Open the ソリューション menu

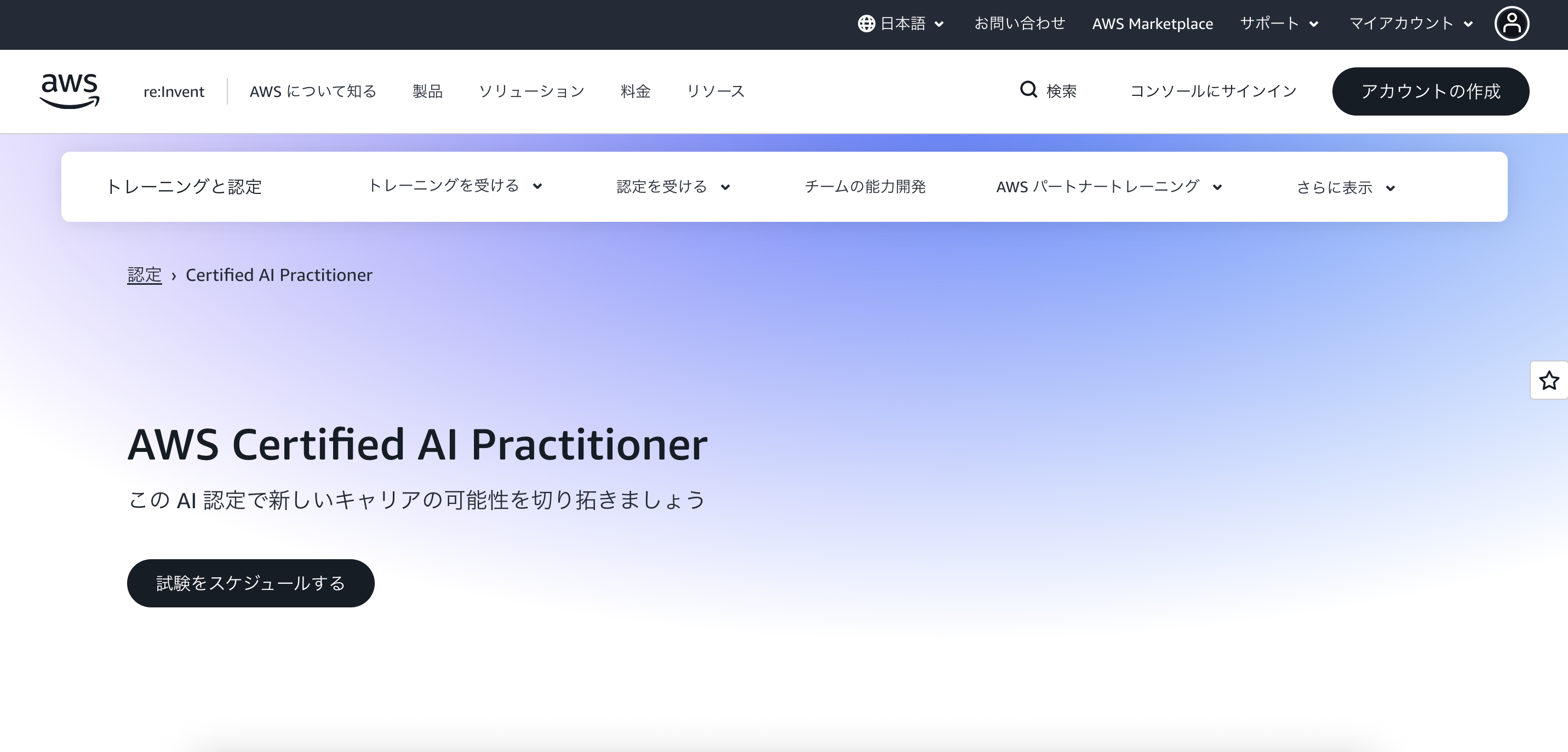[531, 91]
